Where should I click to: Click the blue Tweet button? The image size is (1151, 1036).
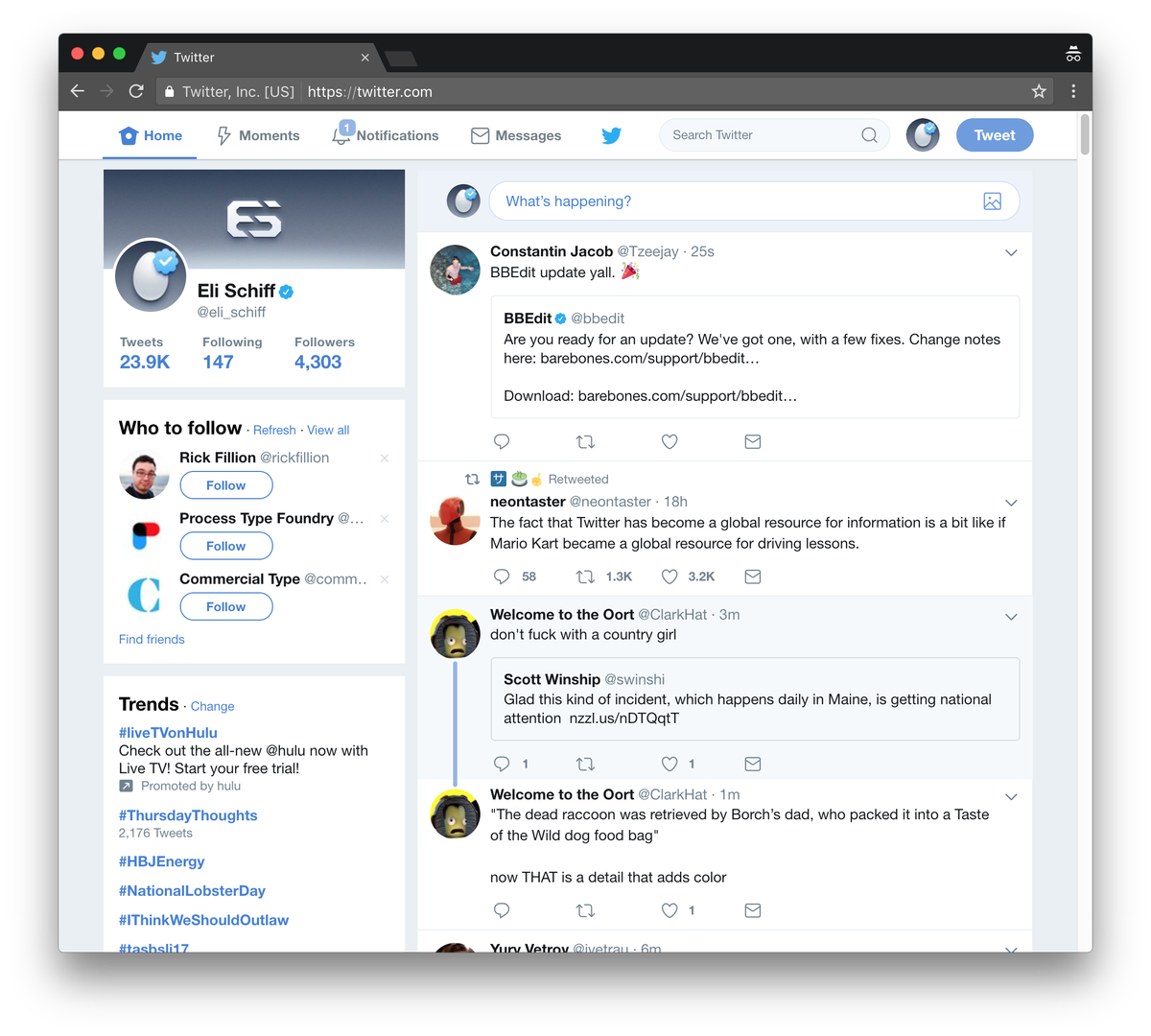[995, 135]
